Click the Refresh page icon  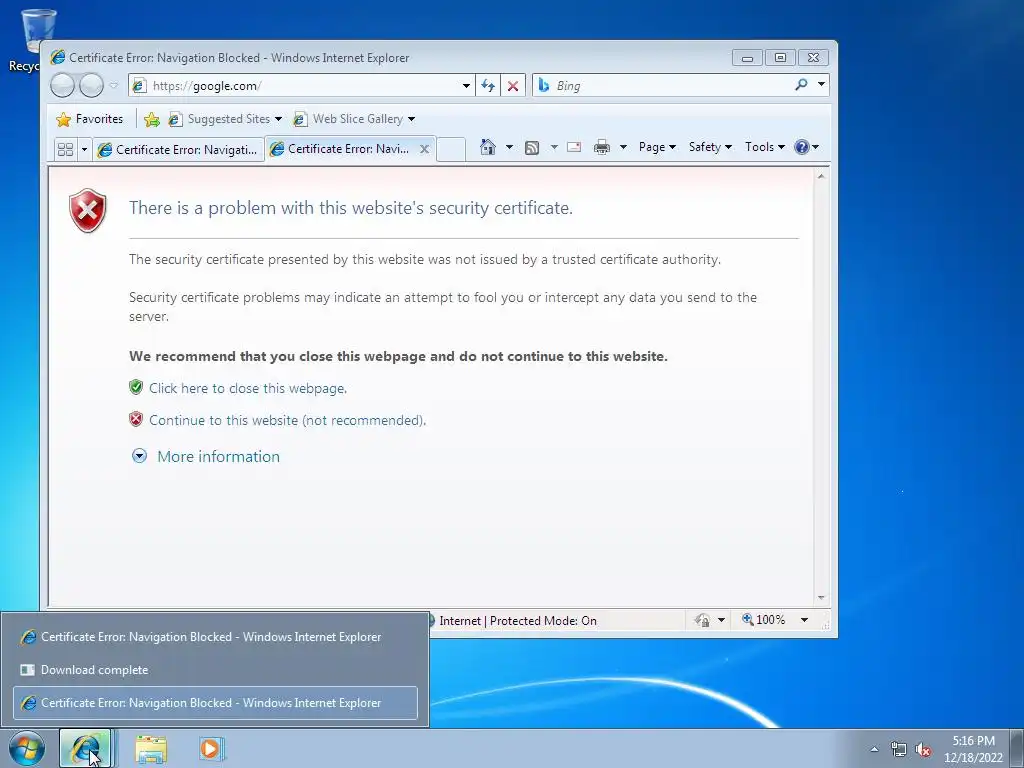click(488, 86)
